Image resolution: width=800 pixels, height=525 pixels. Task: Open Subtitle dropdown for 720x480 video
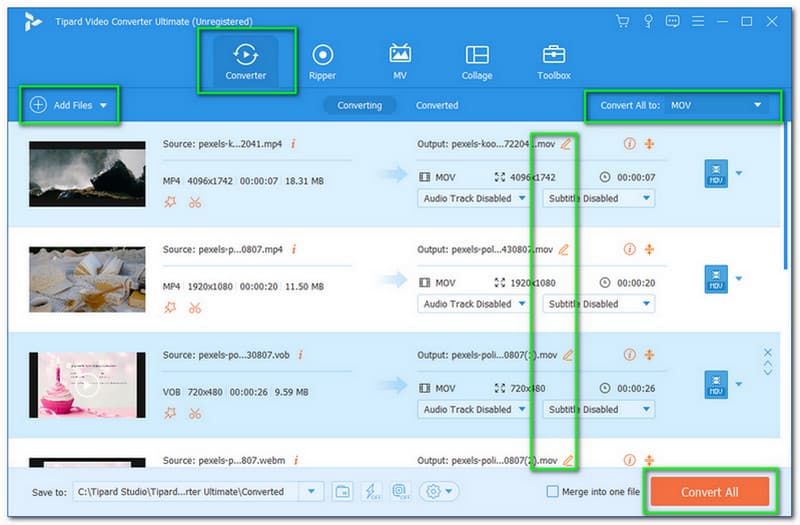pyautogui.click(x=598, y=410)
